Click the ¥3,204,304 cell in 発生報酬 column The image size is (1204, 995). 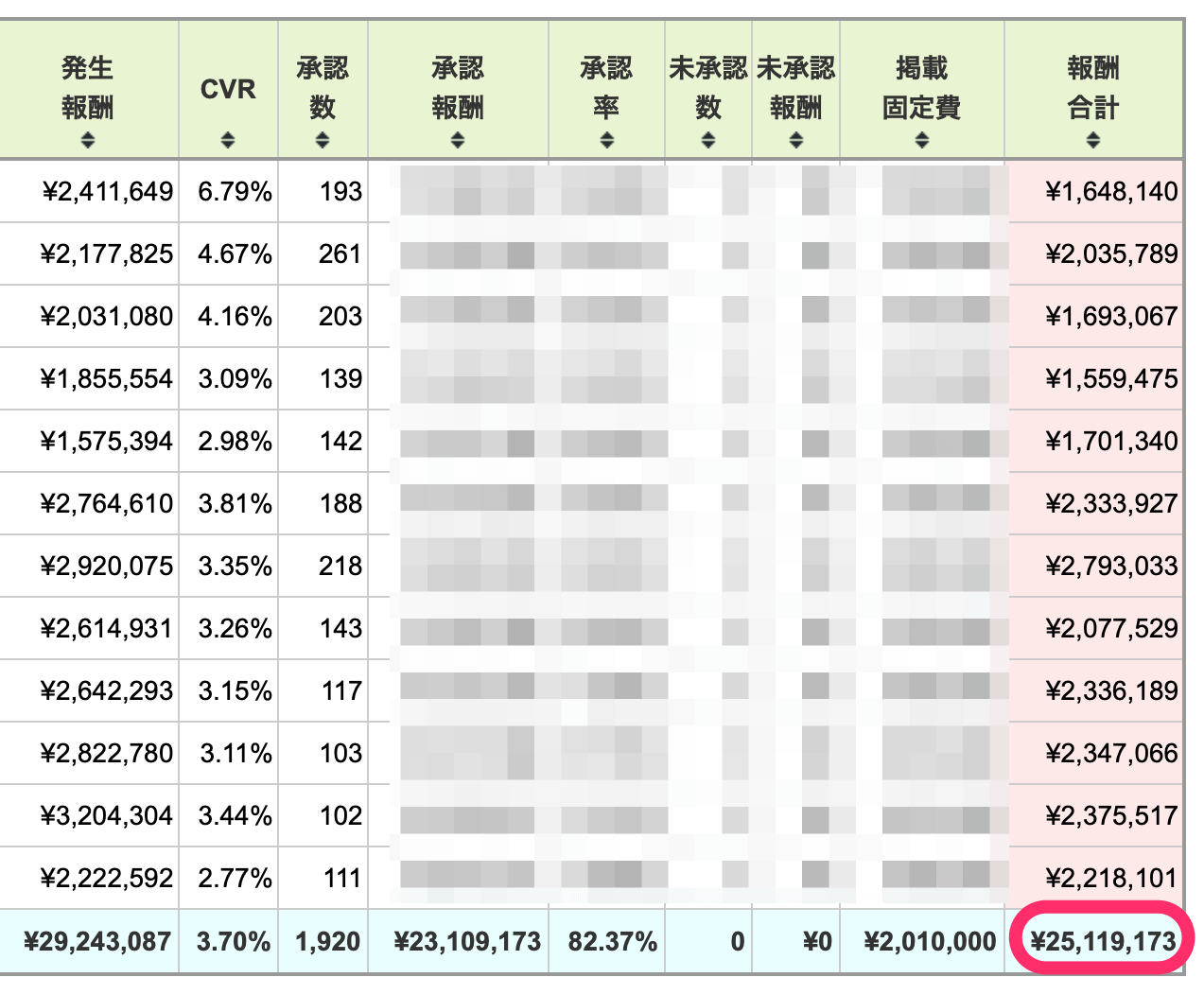[107, 815]
